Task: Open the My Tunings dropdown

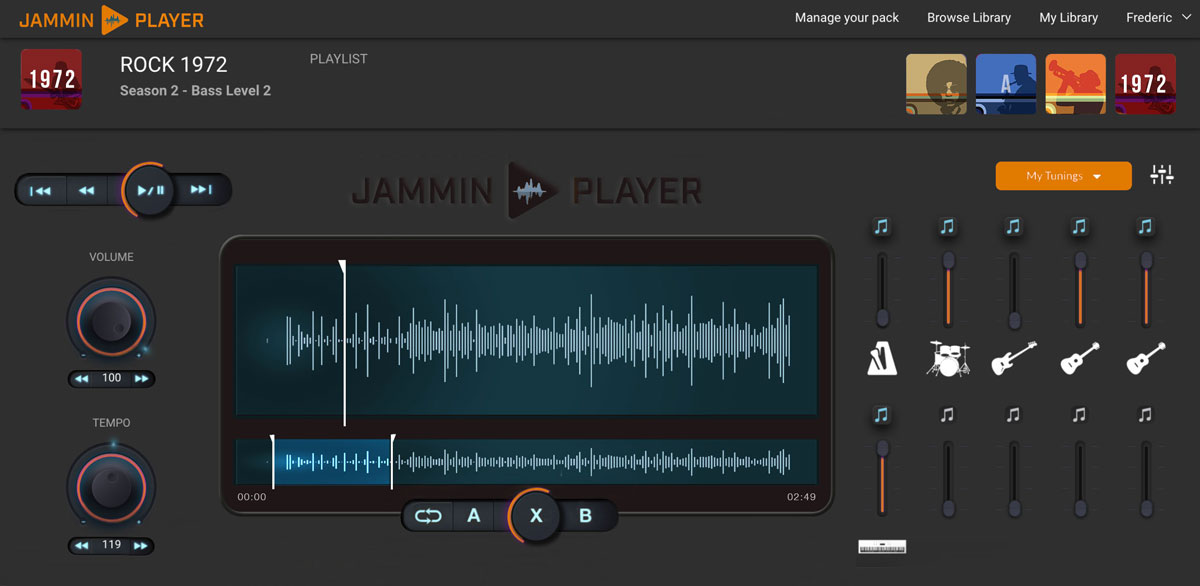Action: pyautogui.click(x=1063, y=176)
